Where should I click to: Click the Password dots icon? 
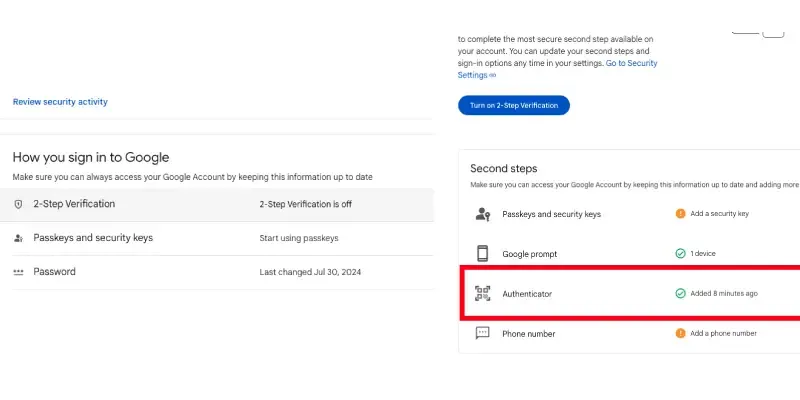coord(18,272)
